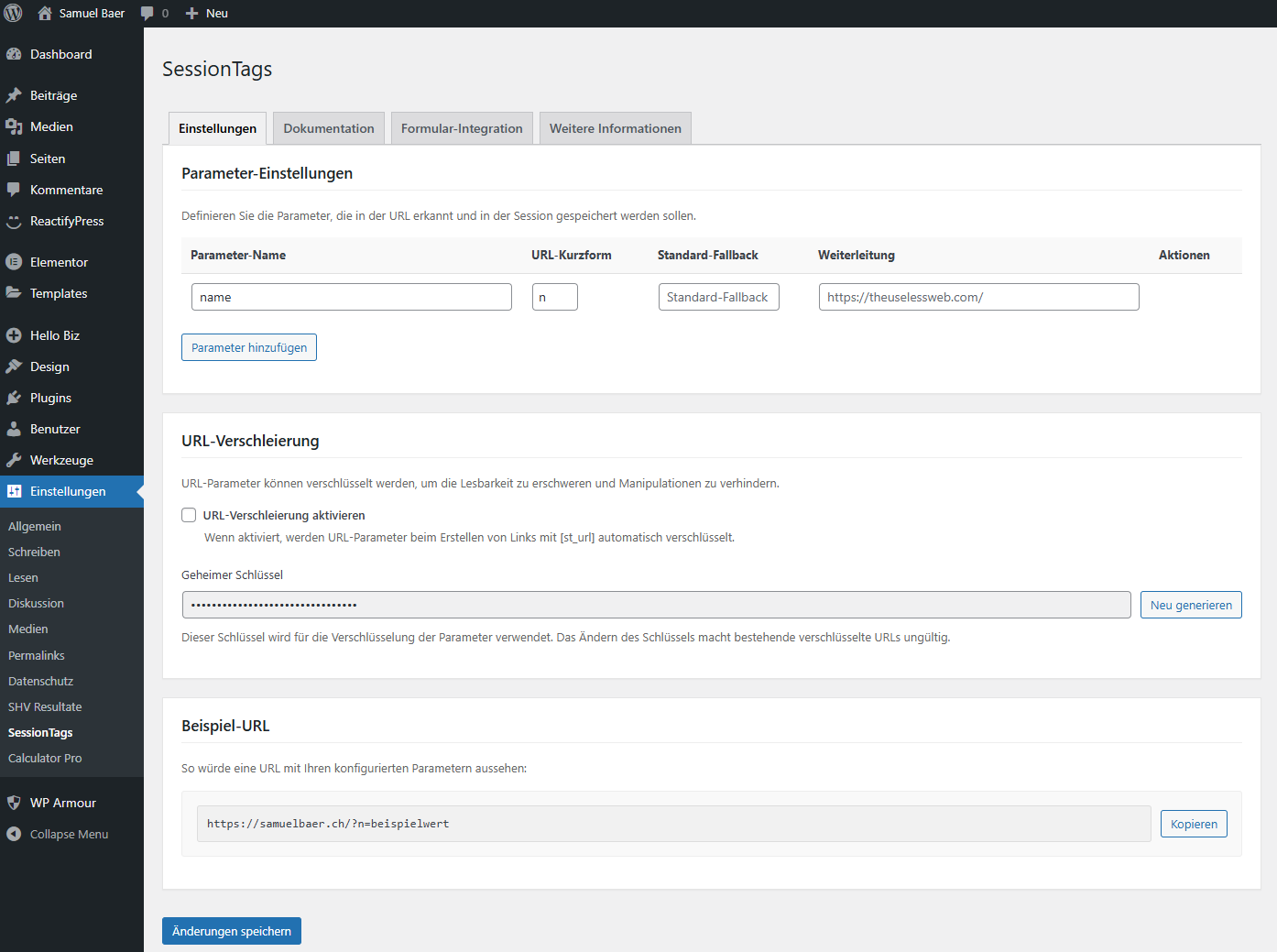The width and height of the screenshot is (1277, 952).
Task: Click the Seiten pages icon
Action: (x=14, y=159)
